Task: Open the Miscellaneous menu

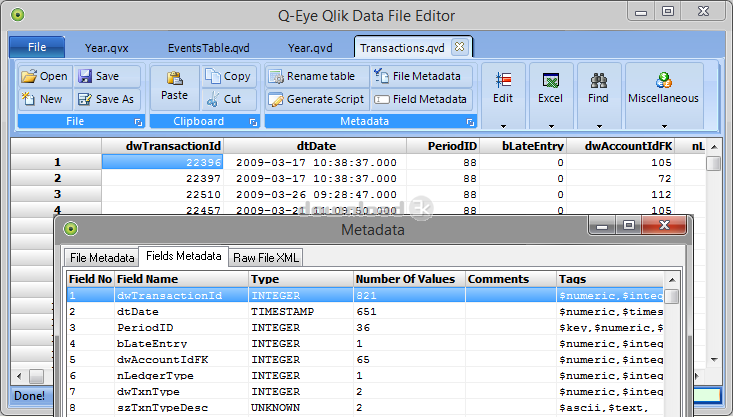Action: pyautogui.click(x=663, y=95)
